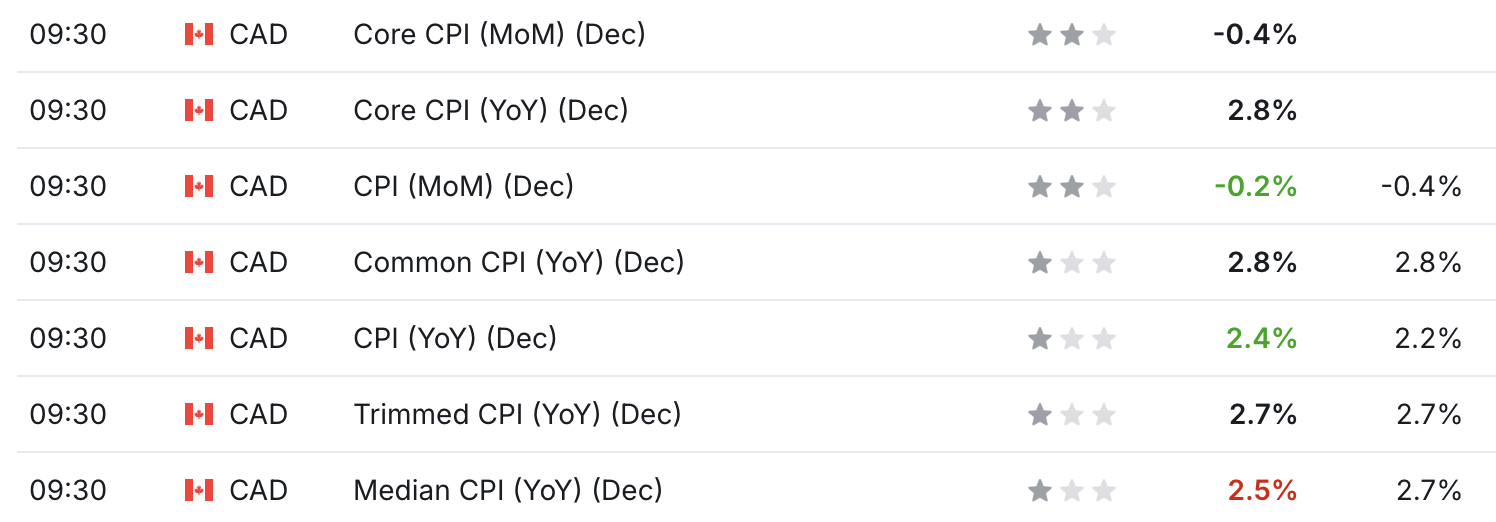The image size is (1496, 522).
Task: Click one-star rating for Common CPI (YoY)
Action: tap(1071, 263)
